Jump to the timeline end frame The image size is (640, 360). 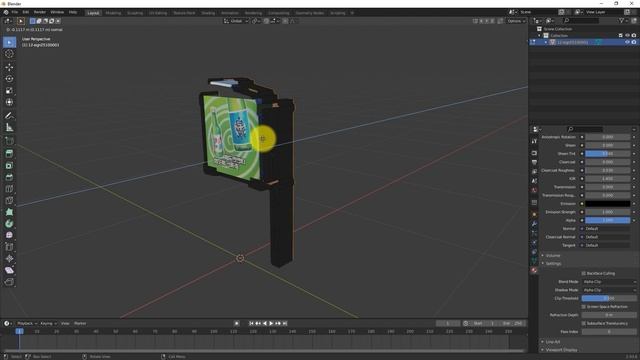pyautogui.click(x=285, y=323)
